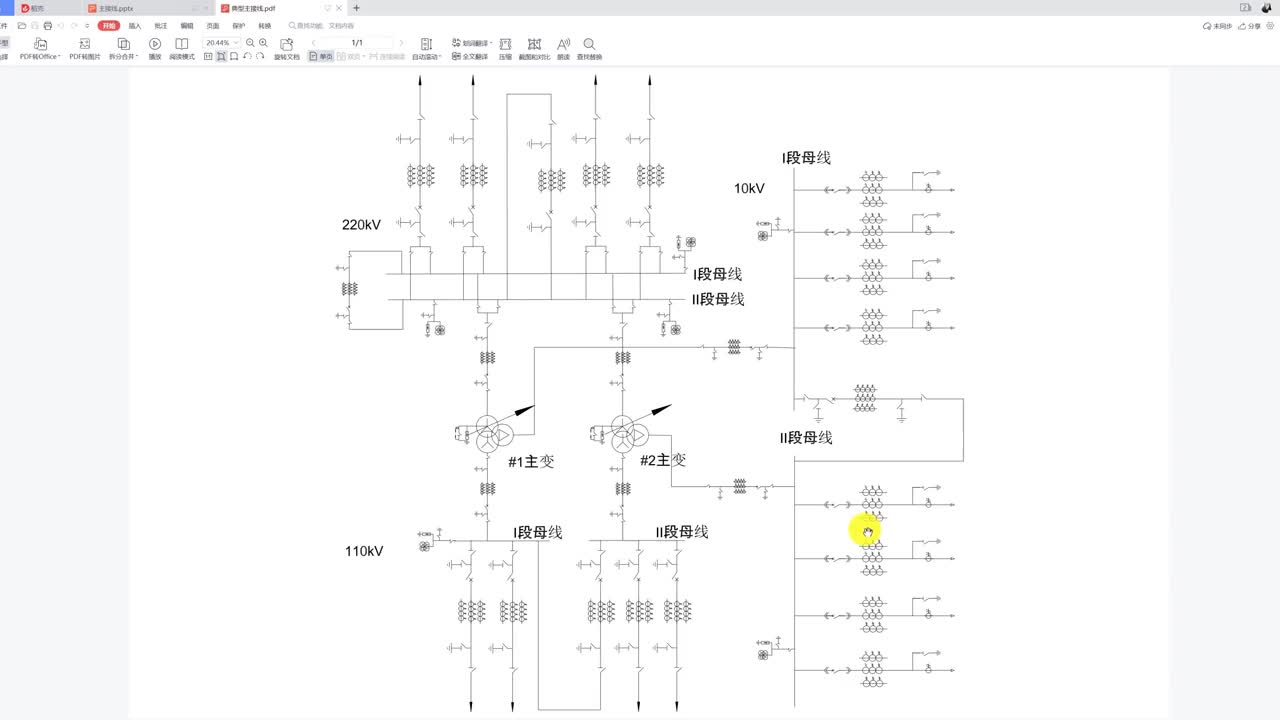Click the 压缩 compress tool
Viewport: 1280px width, 720px height.
tap(505, 49)
